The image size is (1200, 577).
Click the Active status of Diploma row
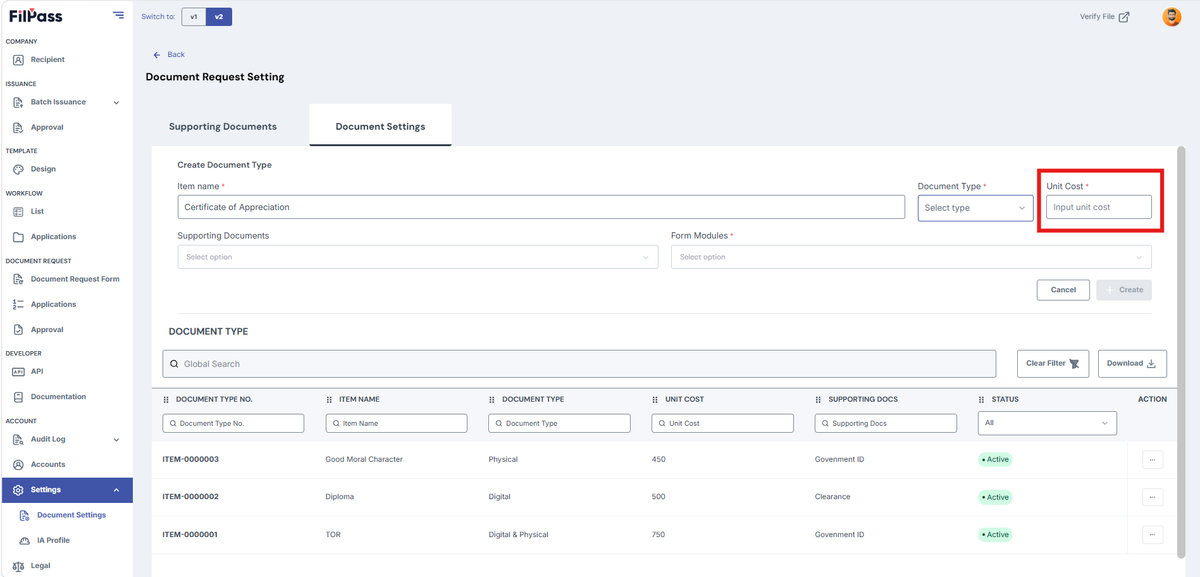pyautogui.click(x=996, y=497)
